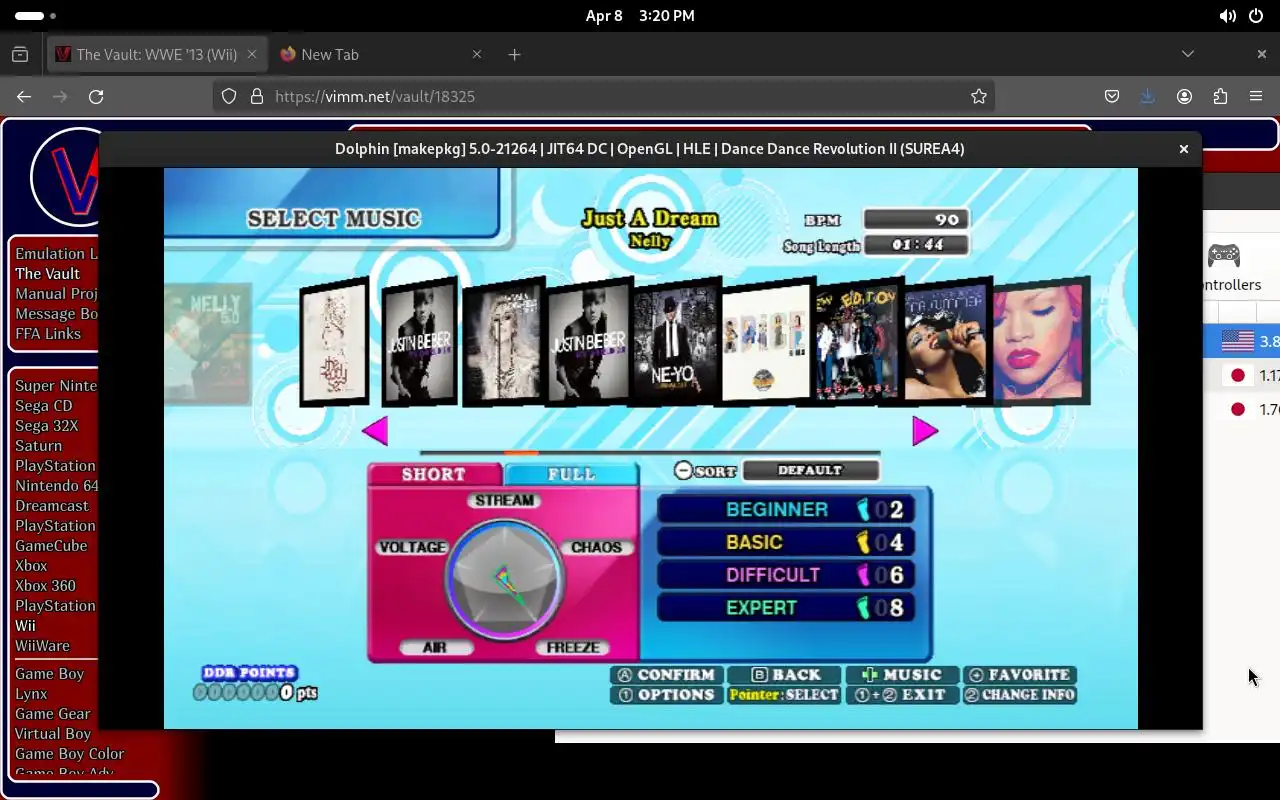Viewport: 1280px width, 800px height.
Task: Open The Vault link in sidebar
Action: (47, 273)
